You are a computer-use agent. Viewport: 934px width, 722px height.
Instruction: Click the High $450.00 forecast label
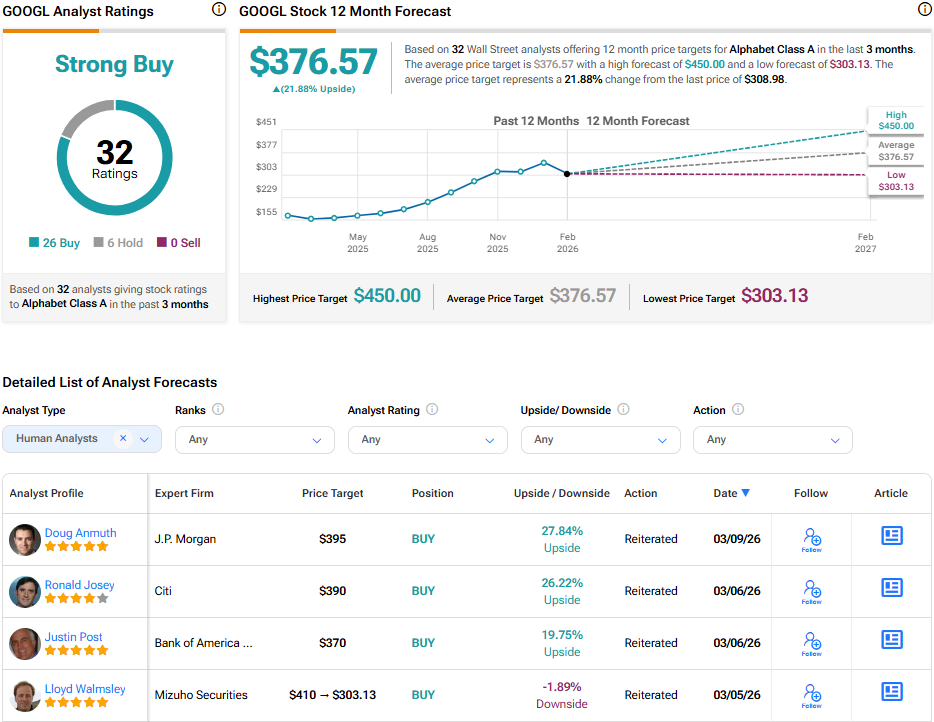896,121
